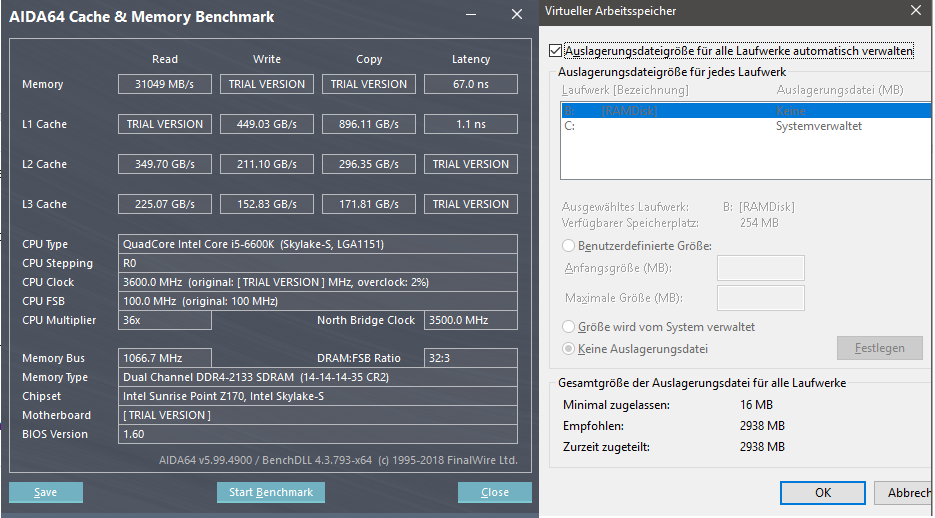Uncheck automatic Auslagerungsdateigröße management checkbox
This screenshot has height=518, width=935.
pos(556,51)
